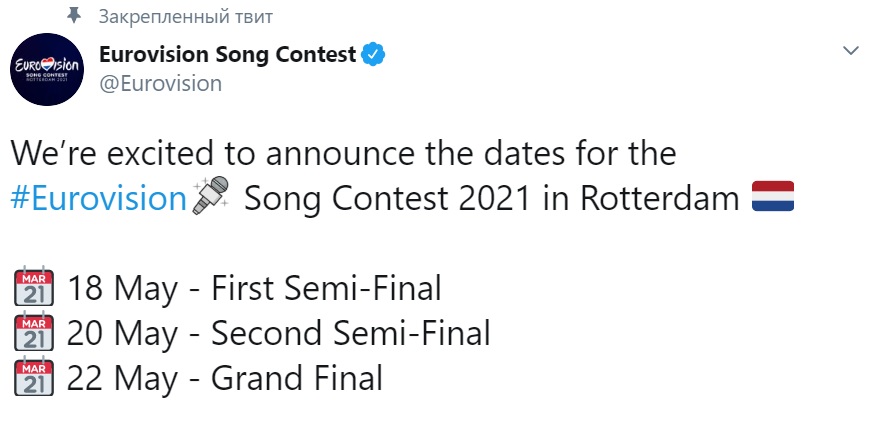Open the tweet options chevron menu
The image size is (870, 431).
pyautogui.click(x=851, y=51)
